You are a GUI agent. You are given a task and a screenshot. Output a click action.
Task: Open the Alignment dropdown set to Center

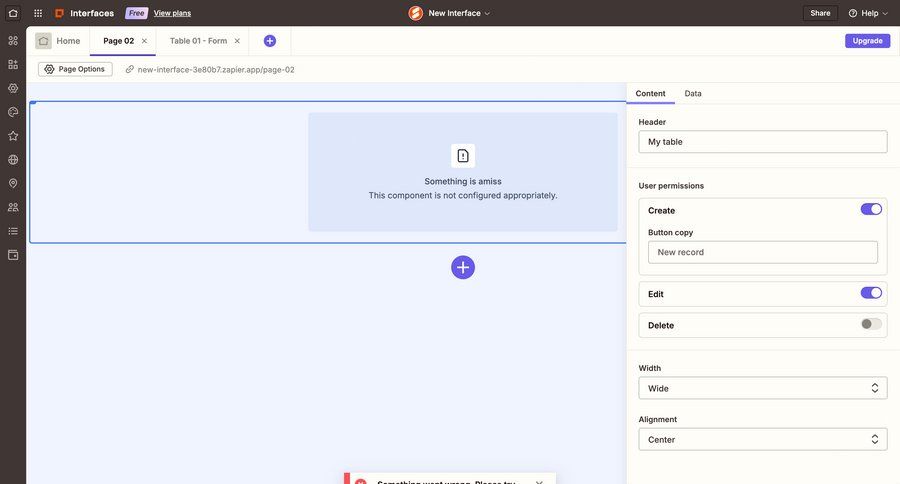[762, 439]
